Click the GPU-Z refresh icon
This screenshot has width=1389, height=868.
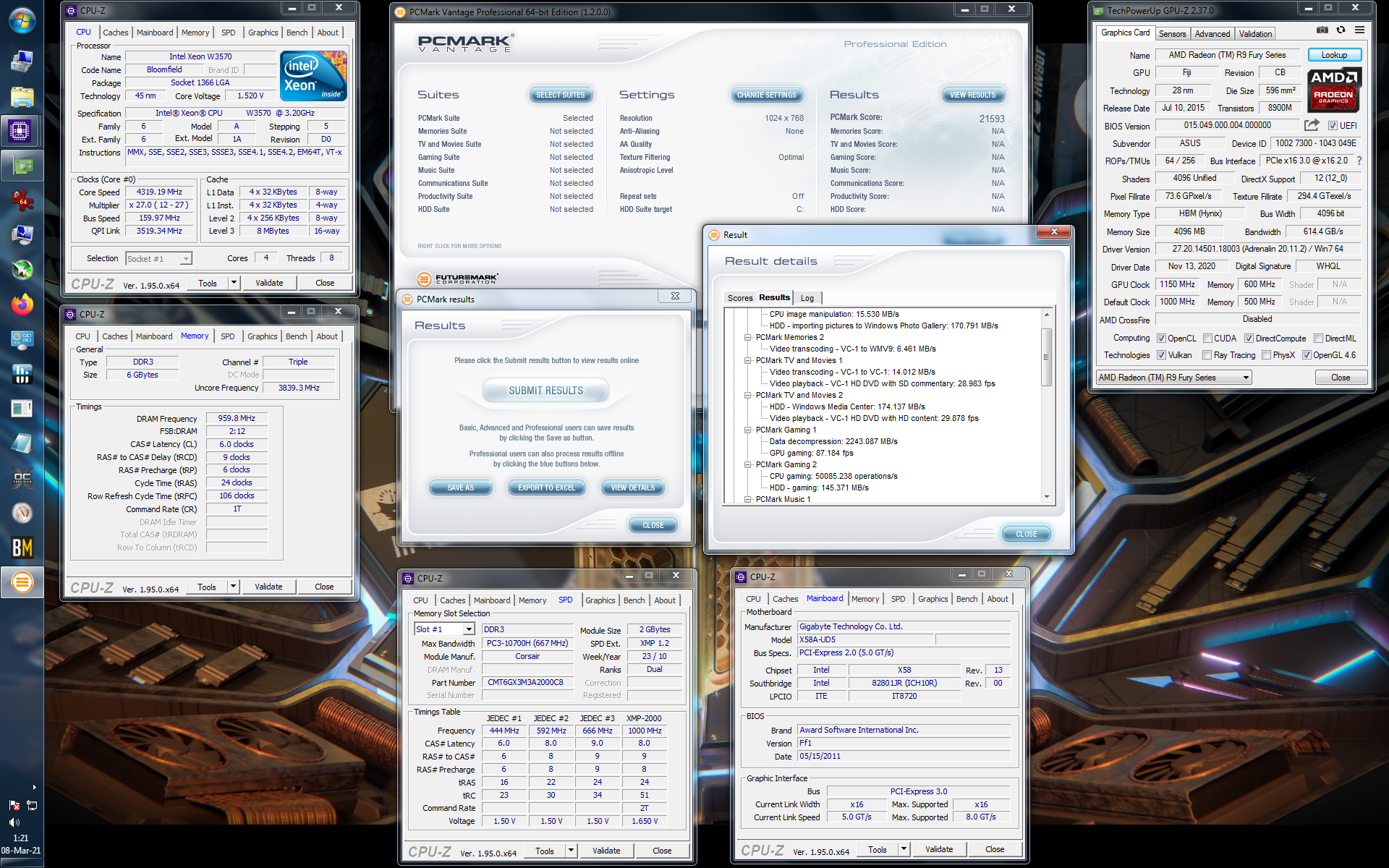coord(1341,30)
